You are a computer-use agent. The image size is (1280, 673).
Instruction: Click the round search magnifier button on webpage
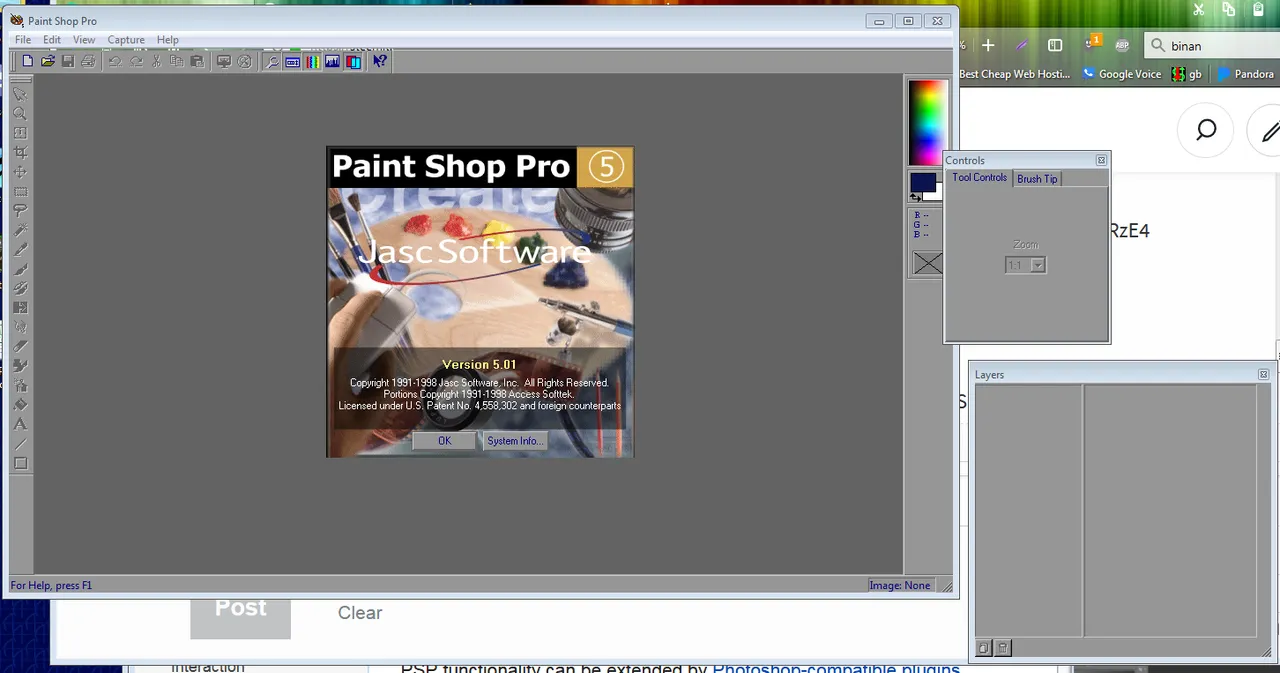tap(1206, 130)
